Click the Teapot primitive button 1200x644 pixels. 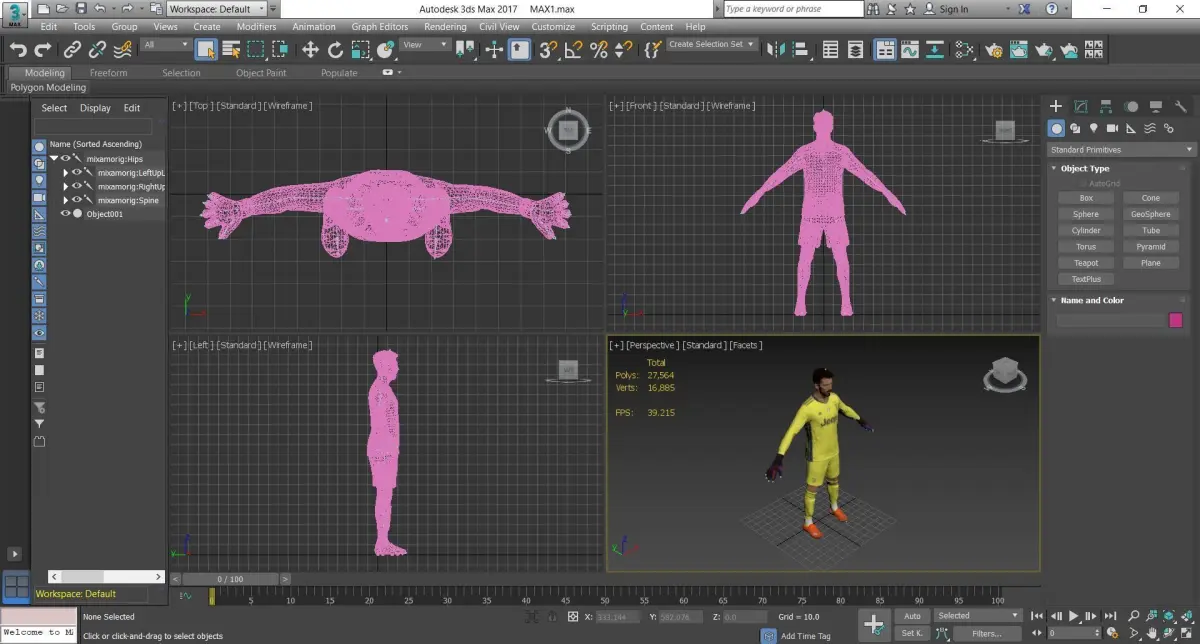1086,263
